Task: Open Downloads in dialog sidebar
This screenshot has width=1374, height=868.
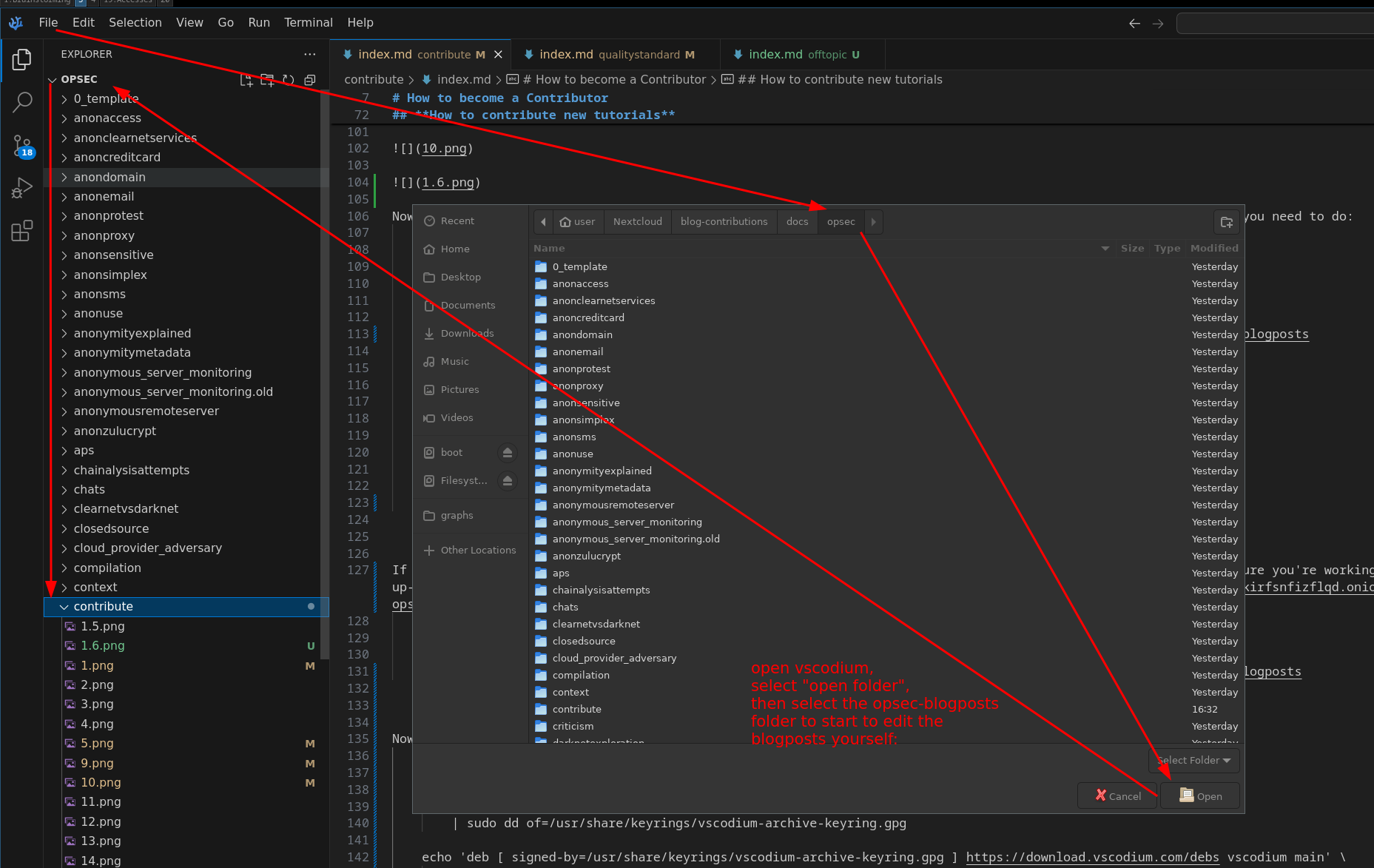Action: 470,334
